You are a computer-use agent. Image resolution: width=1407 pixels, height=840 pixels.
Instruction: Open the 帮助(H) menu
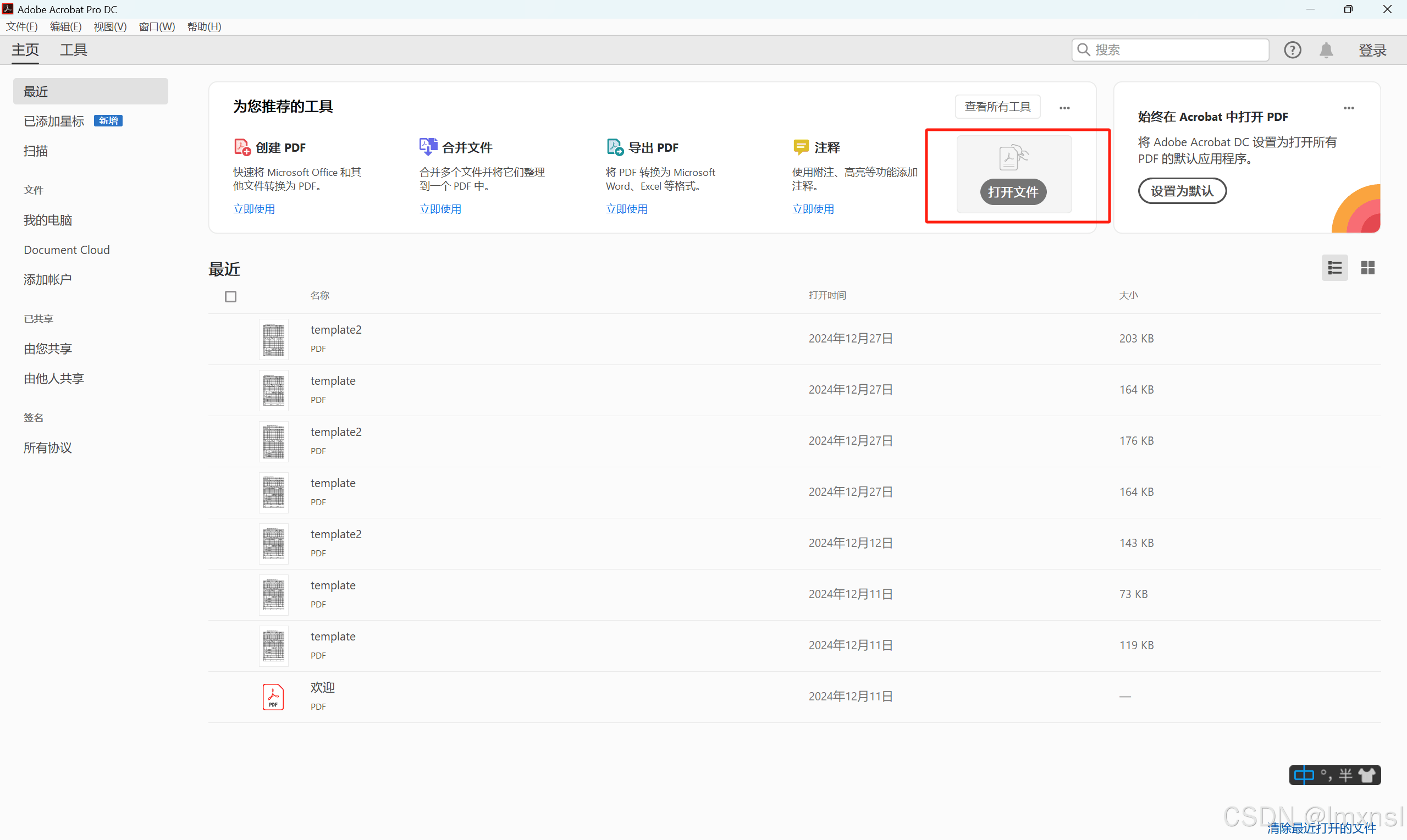(205, 26)
